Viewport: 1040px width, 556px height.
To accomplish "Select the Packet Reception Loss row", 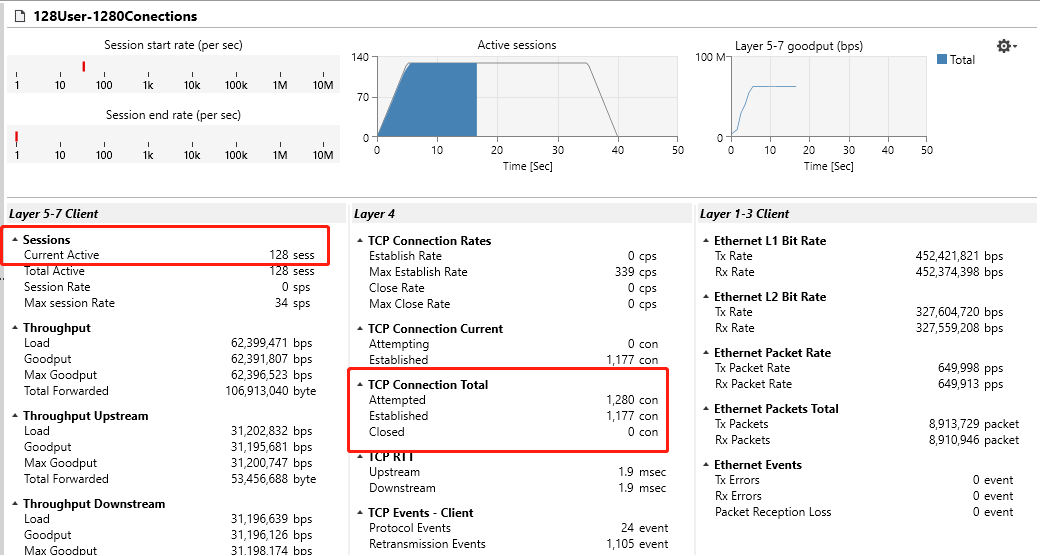I will point(864,512).
